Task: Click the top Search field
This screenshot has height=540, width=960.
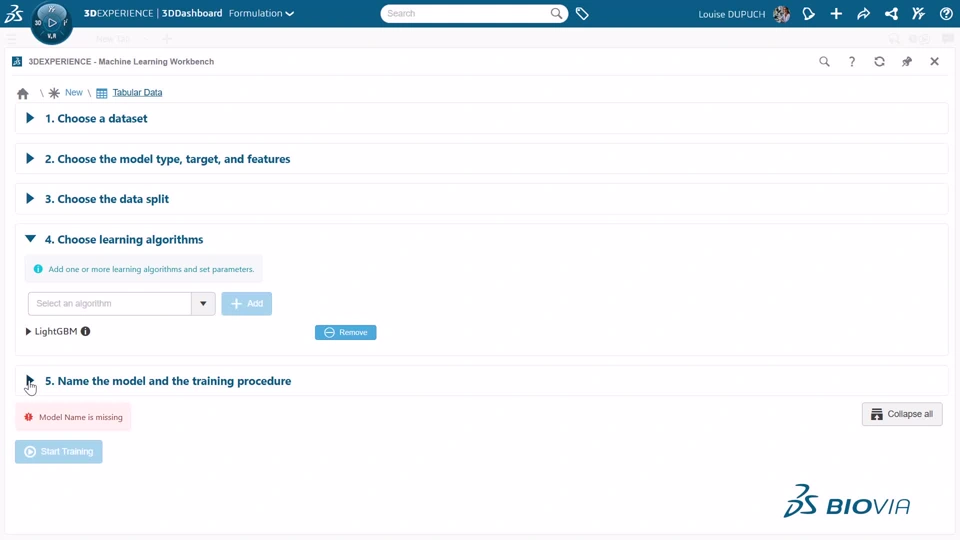Action: point(465,13)
